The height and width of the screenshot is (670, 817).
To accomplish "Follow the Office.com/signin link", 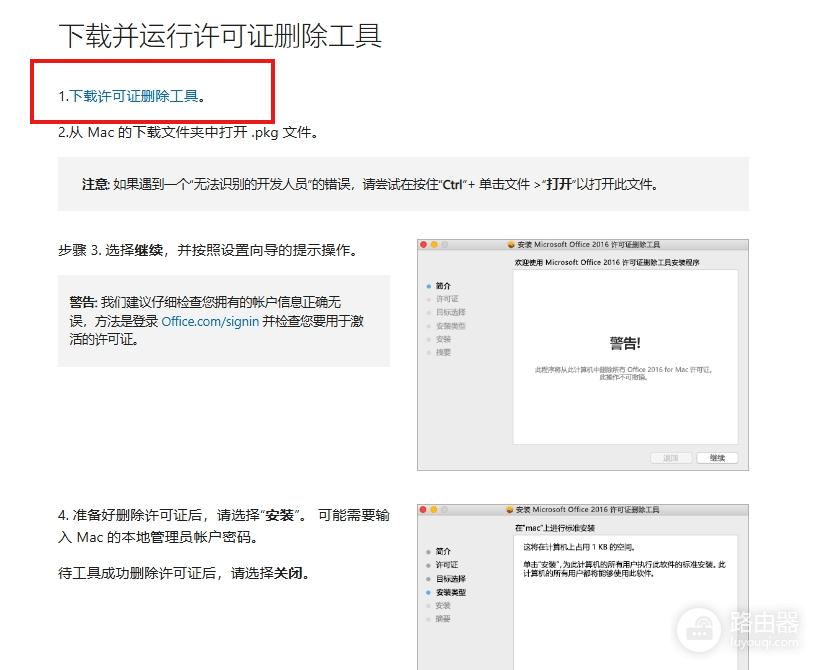I will coord(210,321).
